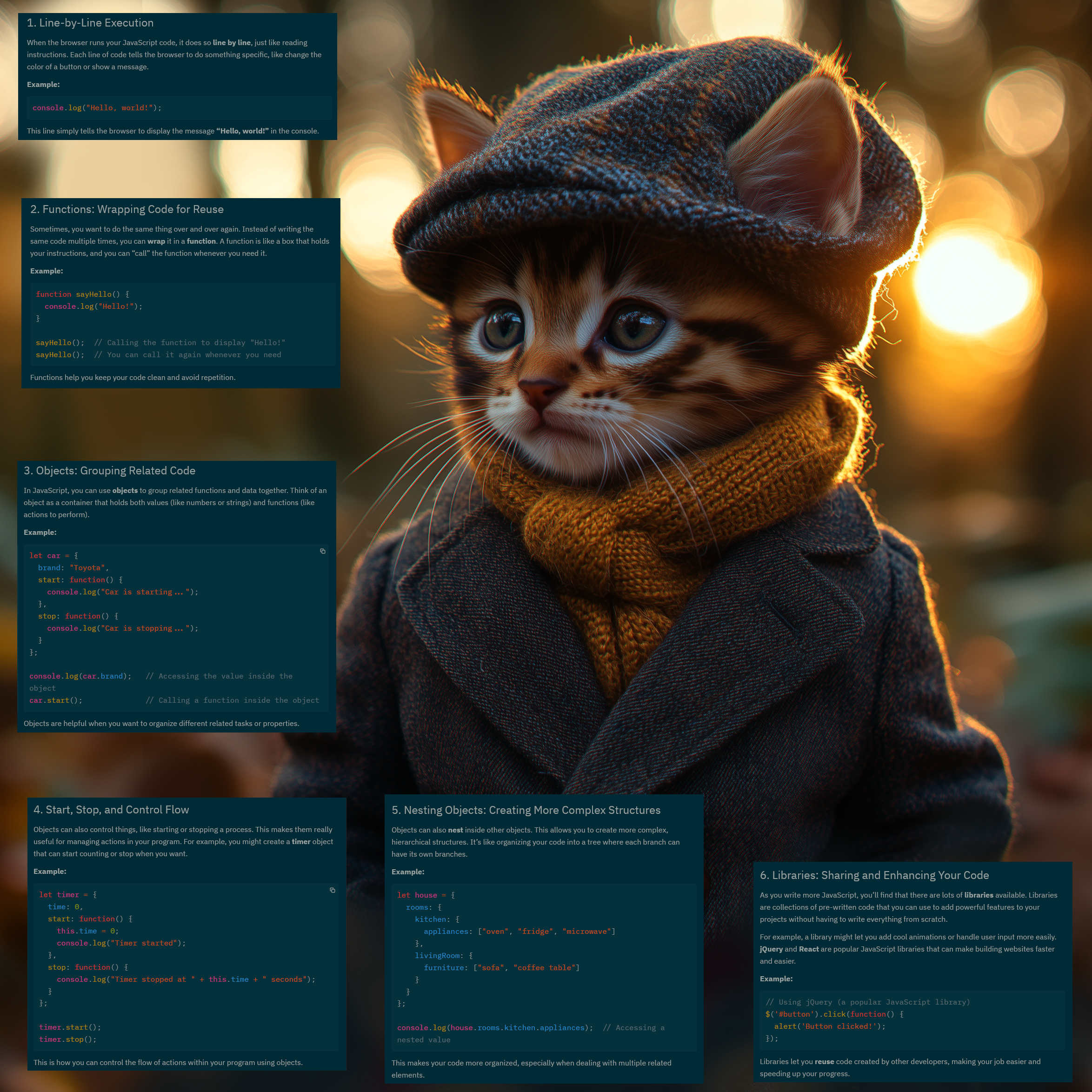Click the comment "// Calling a function inside the object"
This screenshot has width=1092, height=1092.
click(232, 700)
